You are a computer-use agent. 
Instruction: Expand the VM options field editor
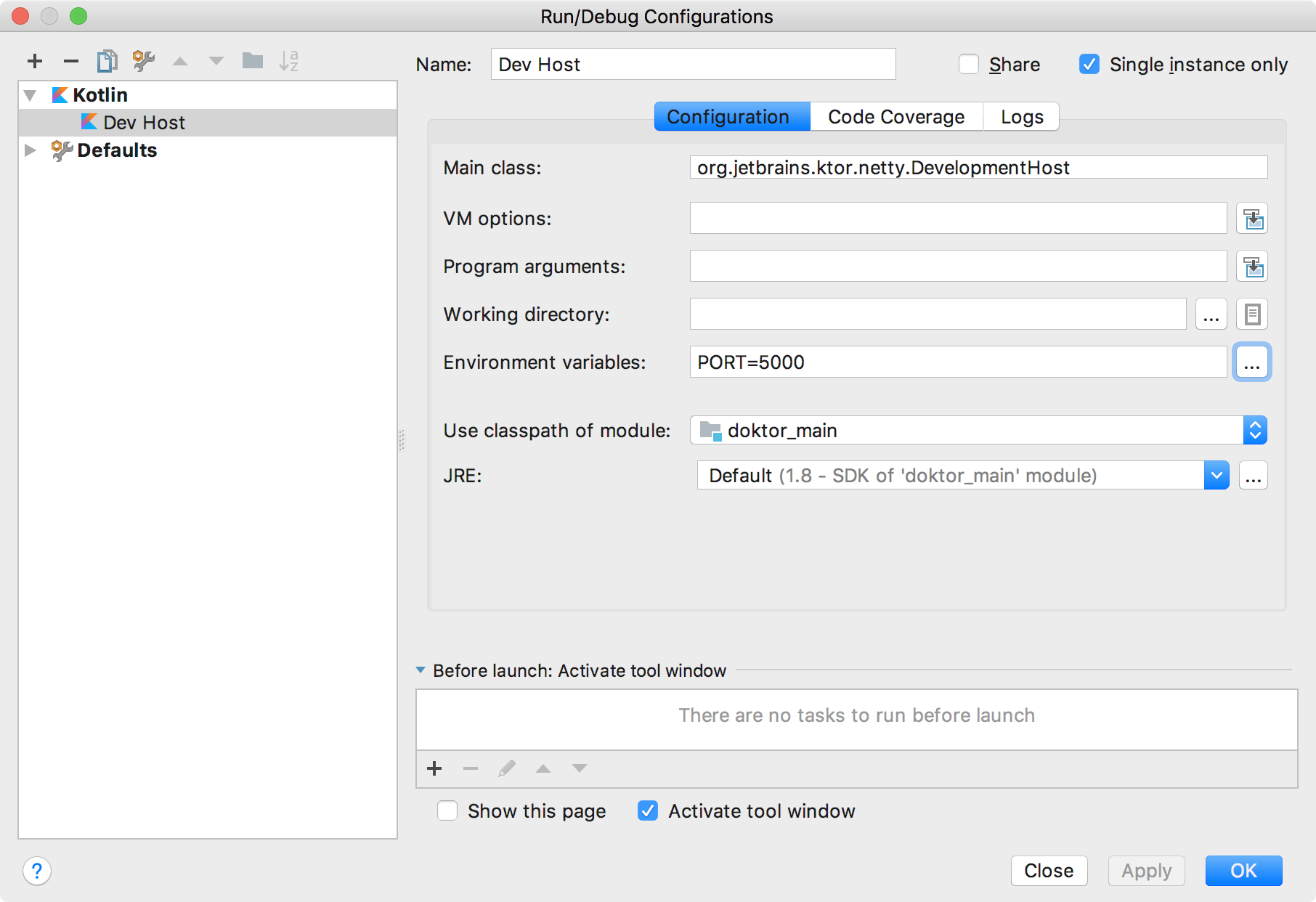(x=1253, y=219)
